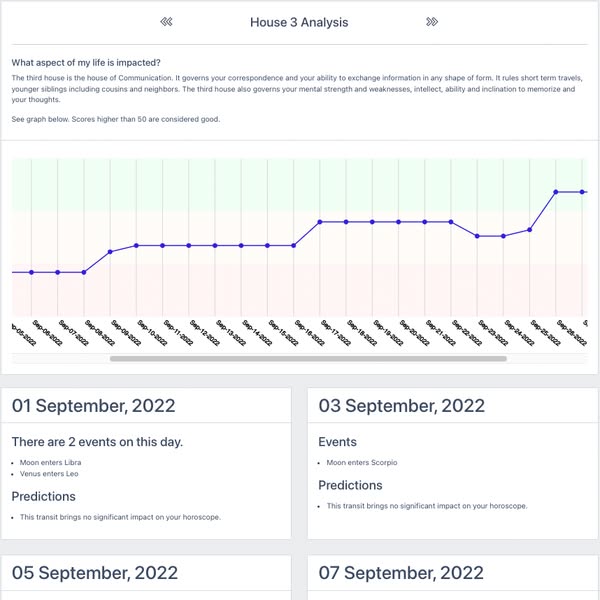This screenshot has width=600, height=600.
Task: Select the Sep-23-2022 chart point
Action: pos(477,236)
